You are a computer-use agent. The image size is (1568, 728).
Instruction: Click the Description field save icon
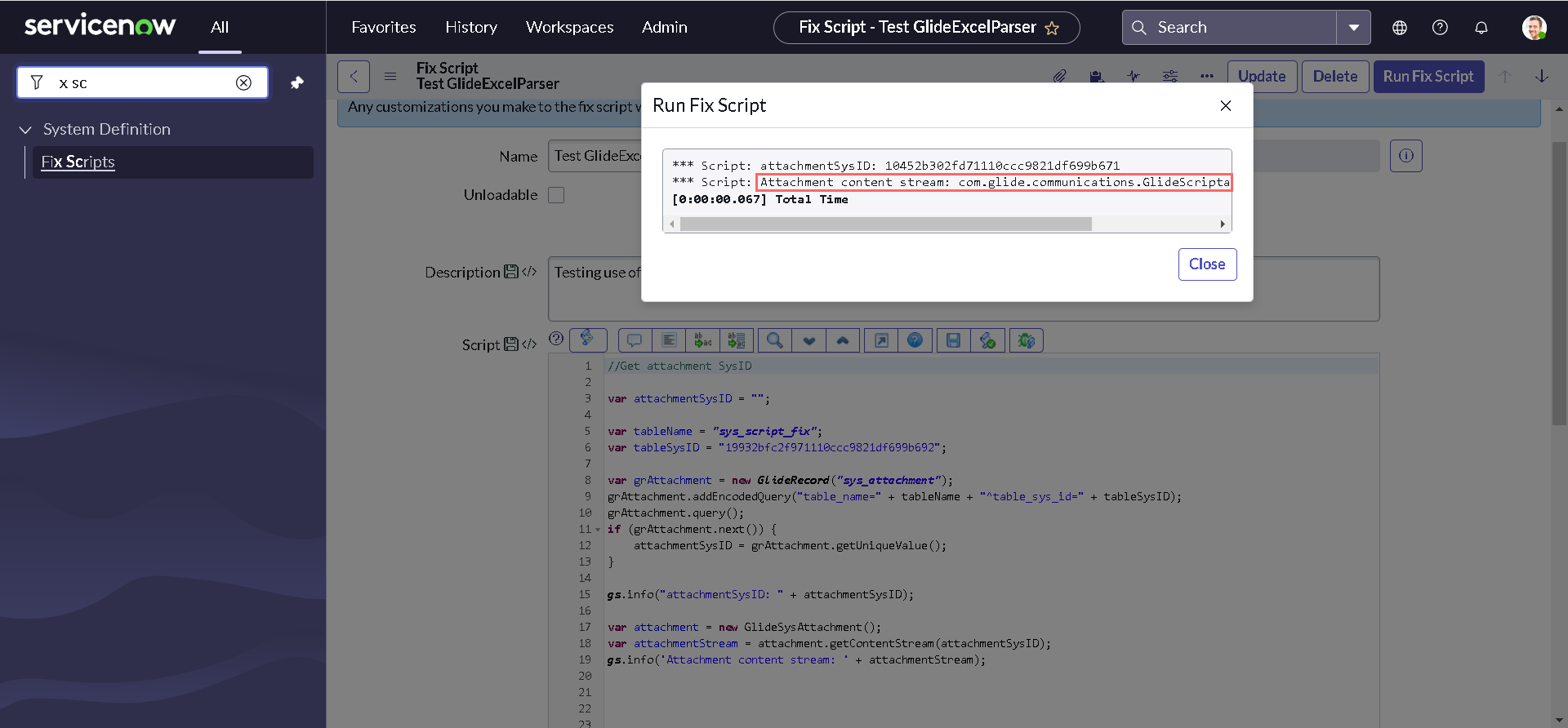(511, 272)
